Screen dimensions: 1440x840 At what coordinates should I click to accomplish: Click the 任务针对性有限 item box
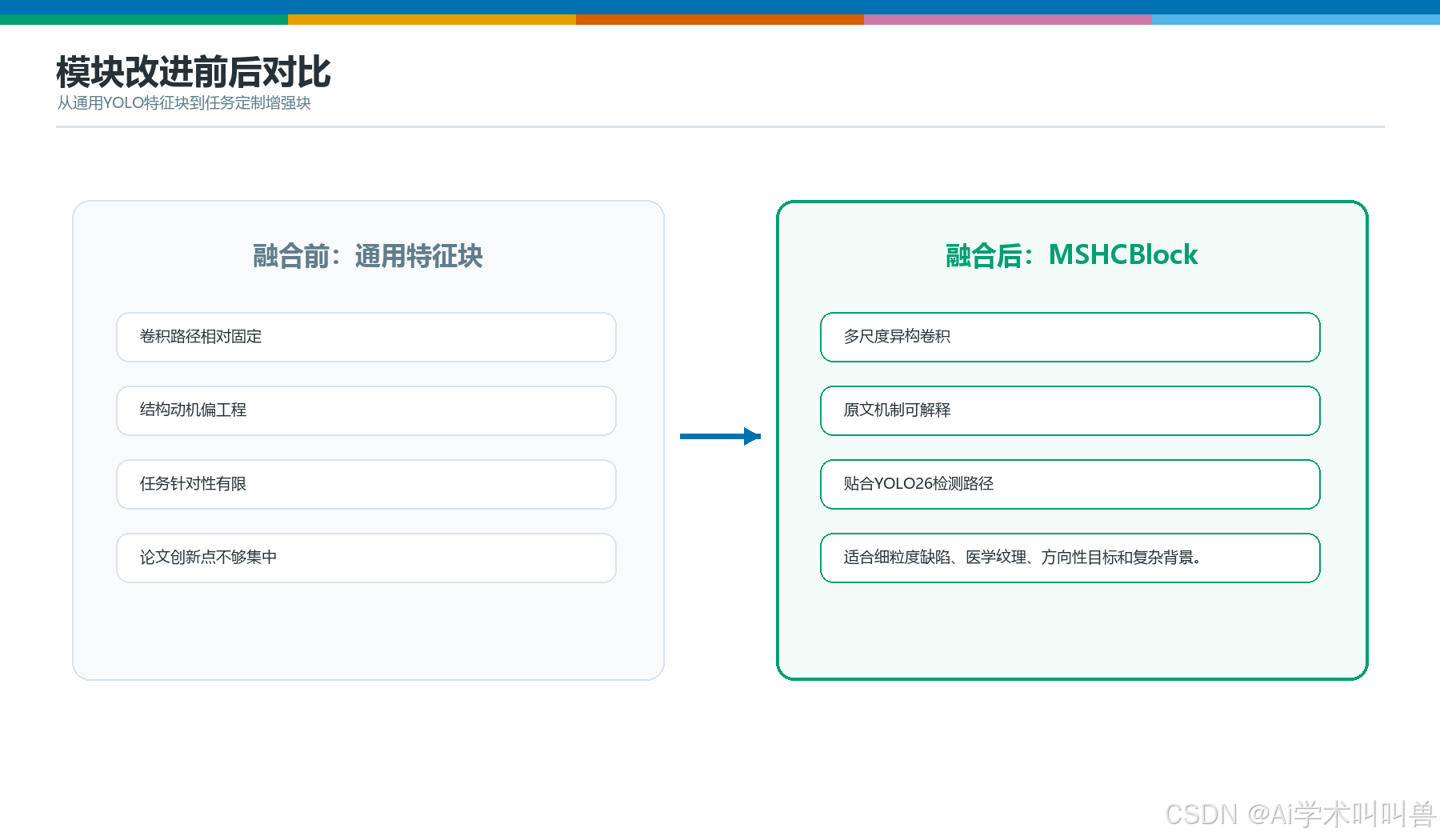[366, 484]
